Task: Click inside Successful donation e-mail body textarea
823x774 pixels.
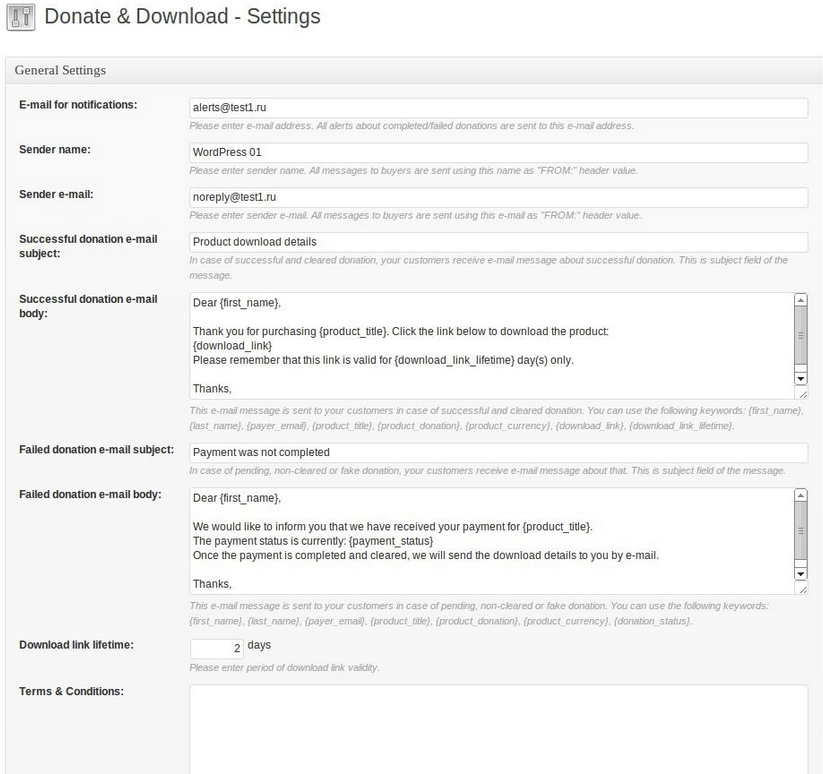Action: click(x=492, y=346)
